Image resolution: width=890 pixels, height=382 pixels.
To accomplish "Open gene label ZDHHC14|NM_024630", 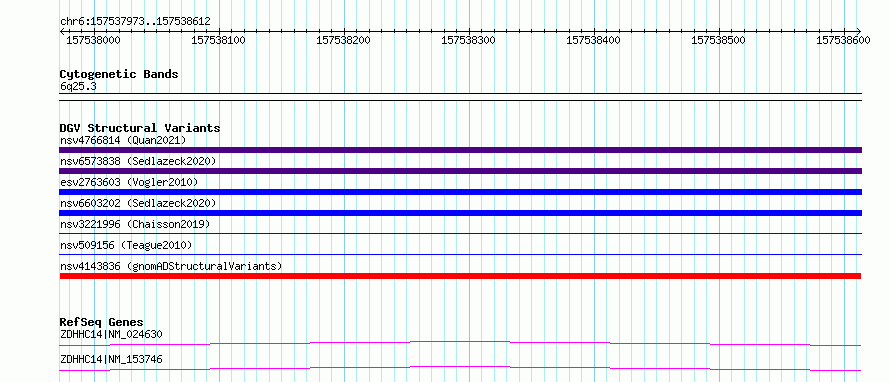I will tap(111, 334).
